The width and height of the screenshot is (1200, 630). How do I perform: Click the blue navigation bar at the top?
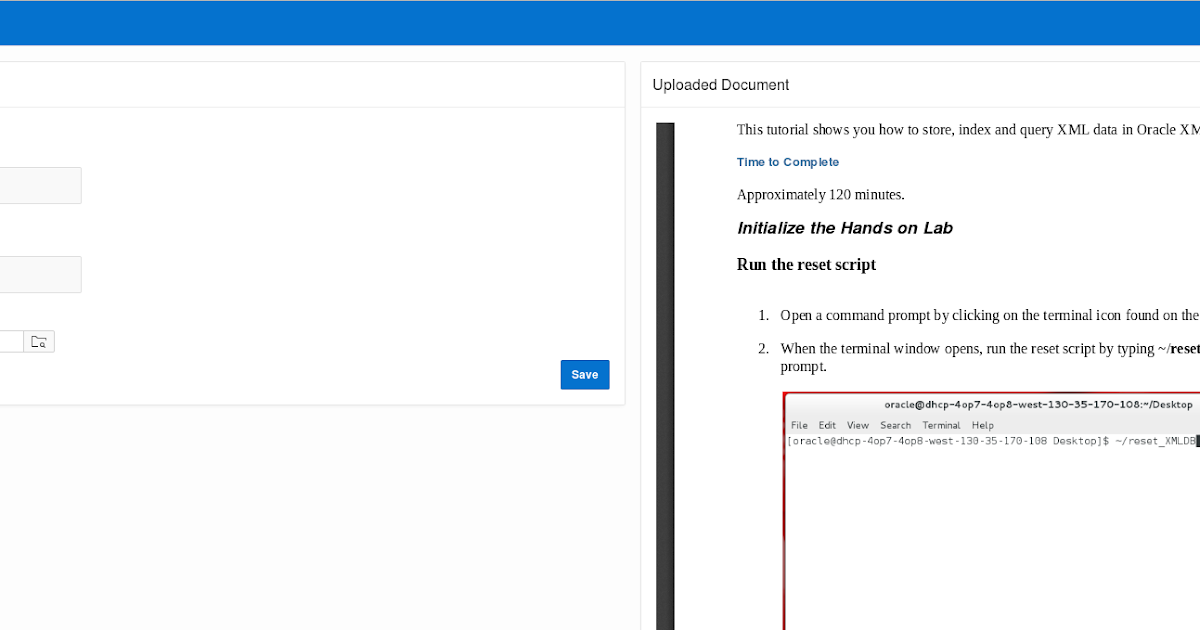coord(600,22)
